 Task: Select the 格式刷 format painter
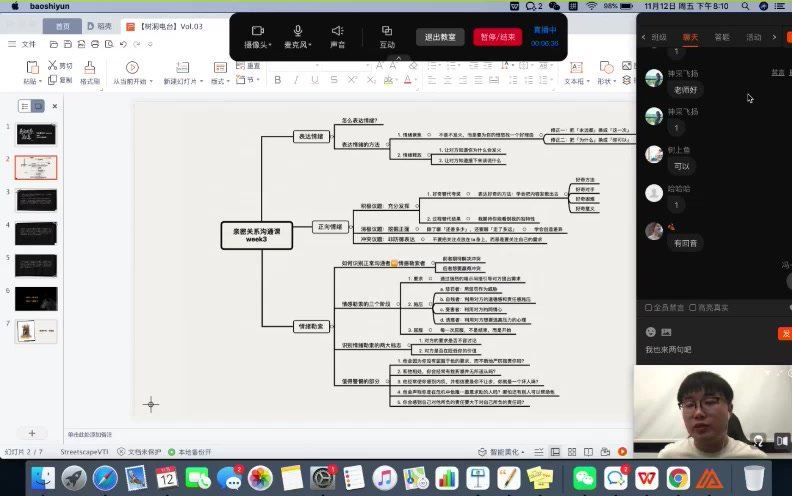point(89,72)
